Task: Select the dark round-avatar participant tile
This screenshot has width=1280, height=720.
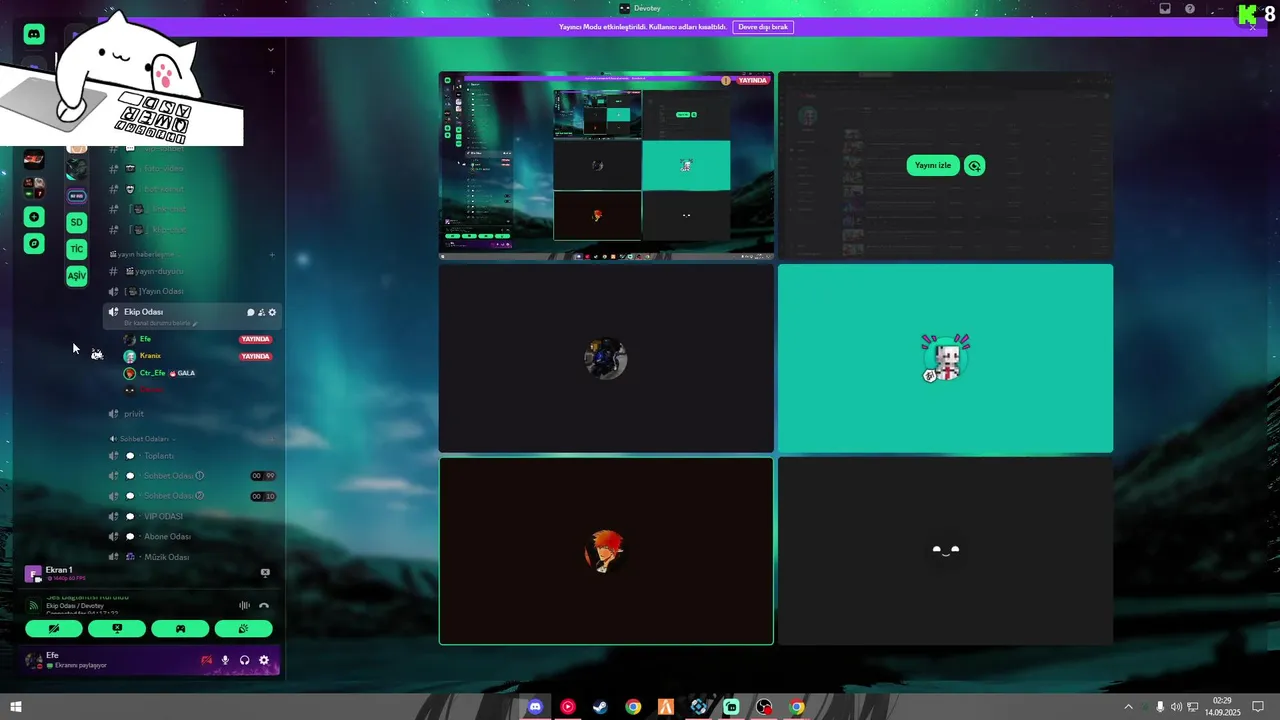Action: [606, 358]
